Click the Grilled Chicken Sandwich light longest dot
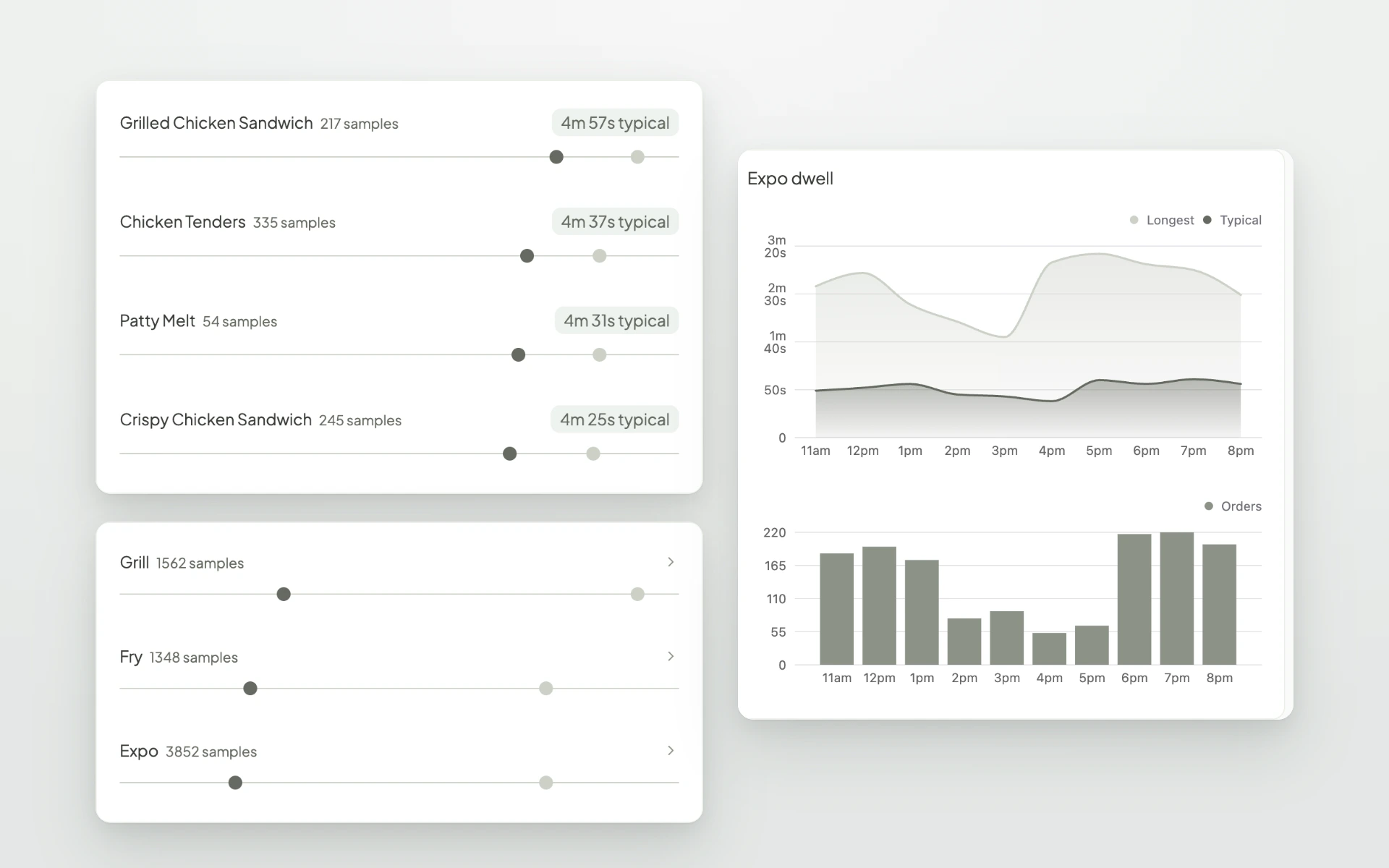 click(x=637, y=157)
